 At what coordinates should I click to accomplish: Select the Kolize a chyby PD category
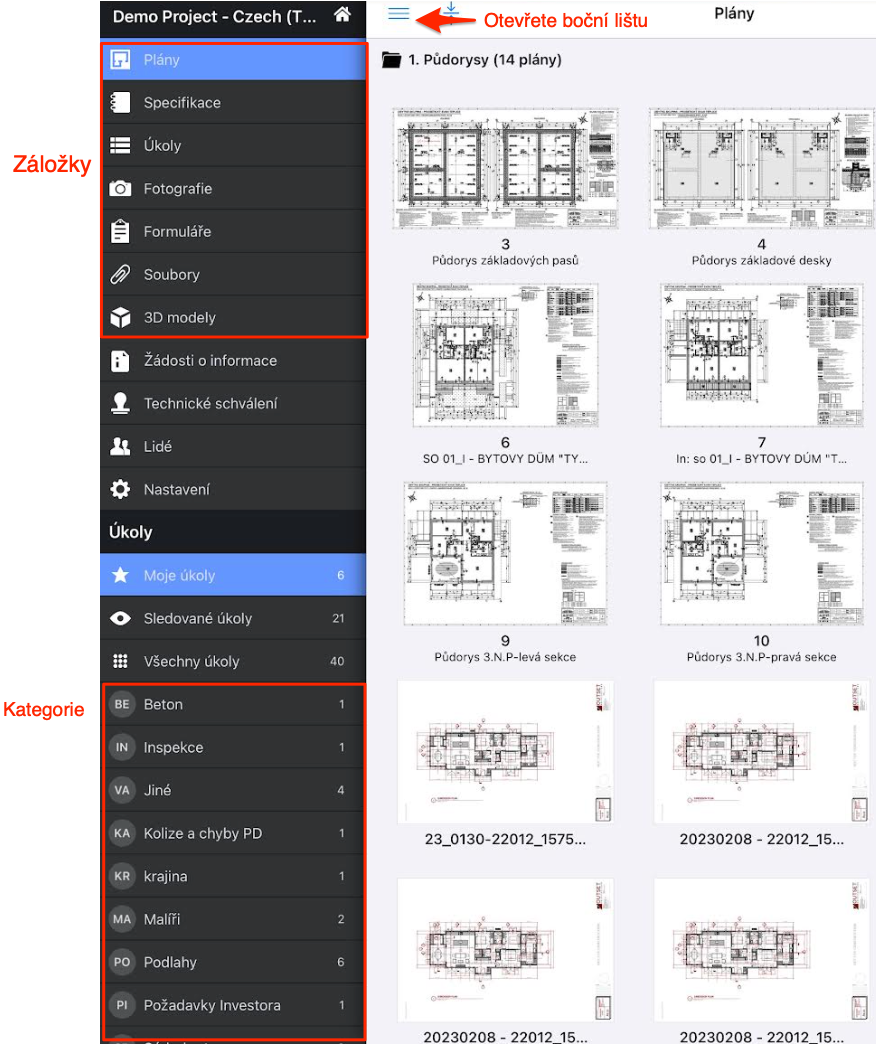(233, 833)
